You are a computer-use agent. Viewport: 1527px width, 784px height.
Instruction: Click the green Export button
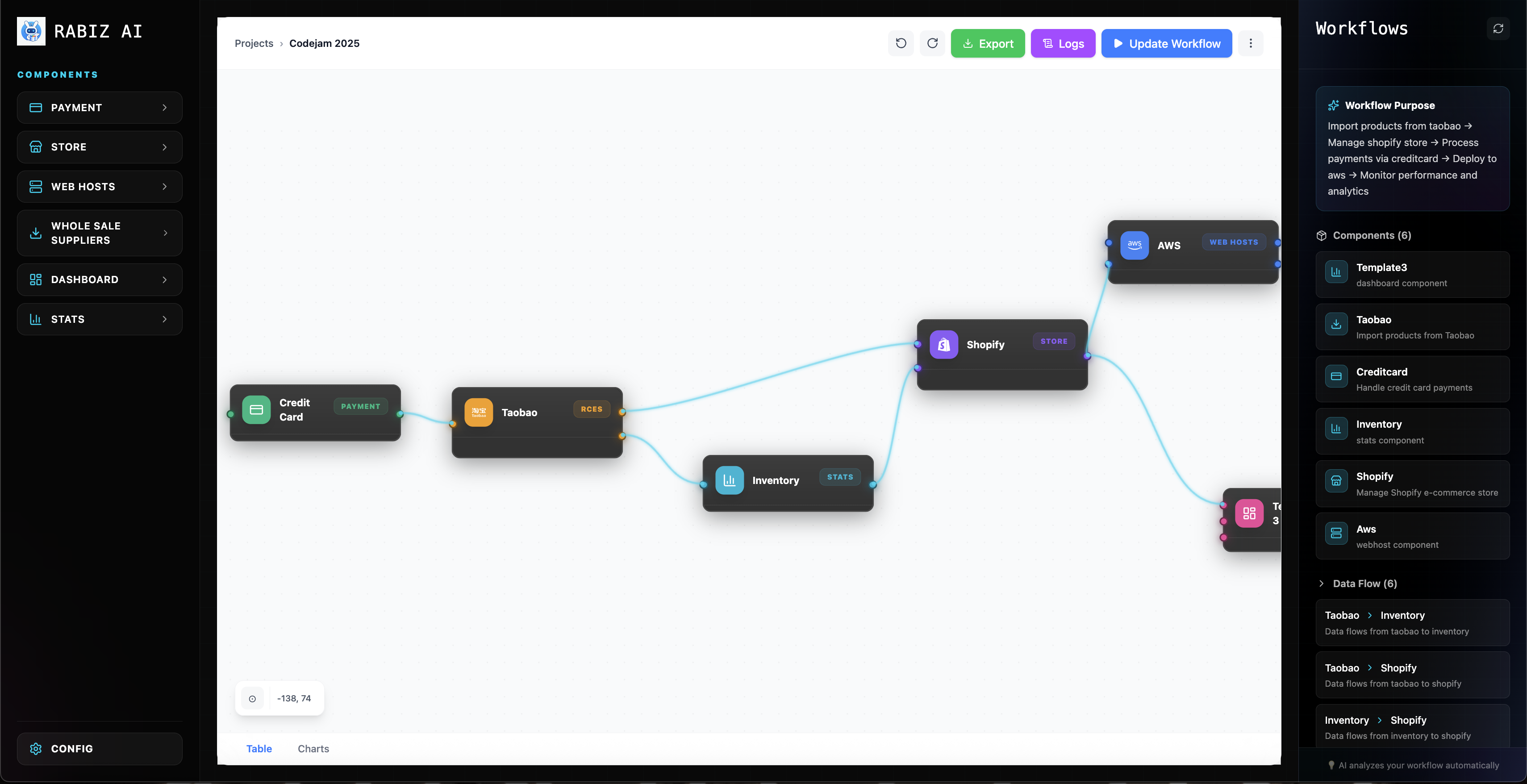[987, 43]
